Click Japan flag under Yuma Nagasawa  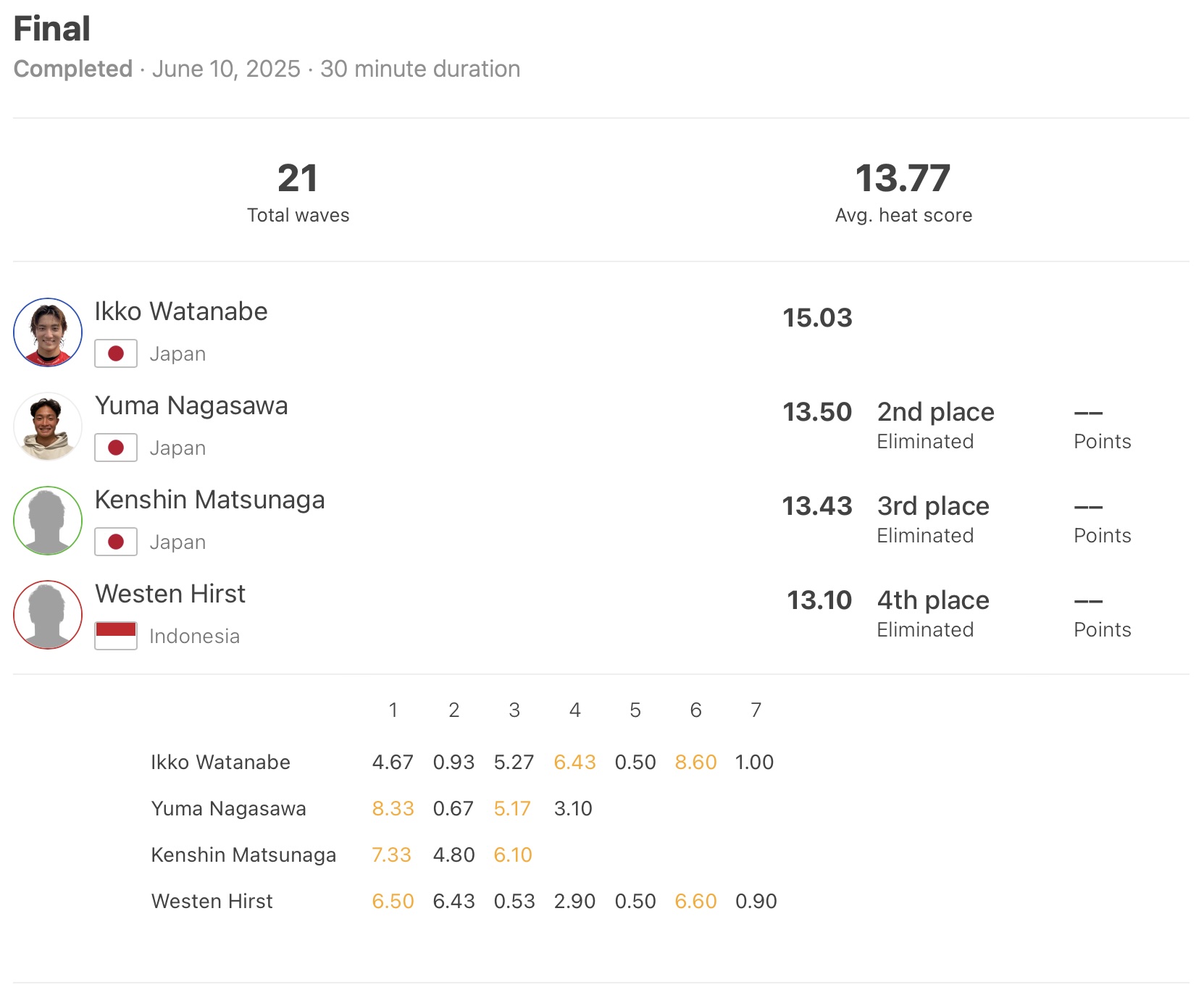pyautogui.click(x=116, y=448)
